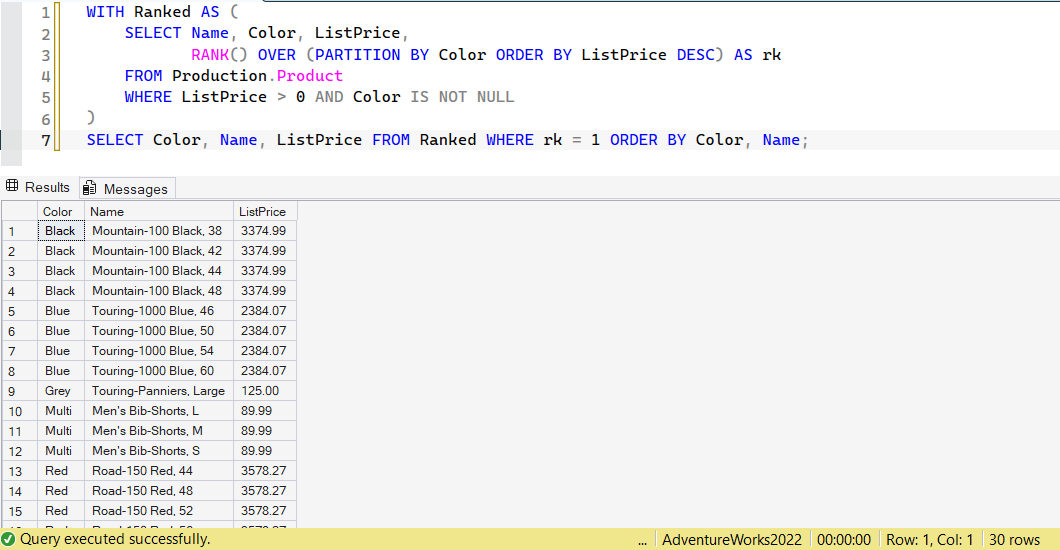Sort by the Color column header
This screenshot has height=550, width=1060.
(61, 211)
